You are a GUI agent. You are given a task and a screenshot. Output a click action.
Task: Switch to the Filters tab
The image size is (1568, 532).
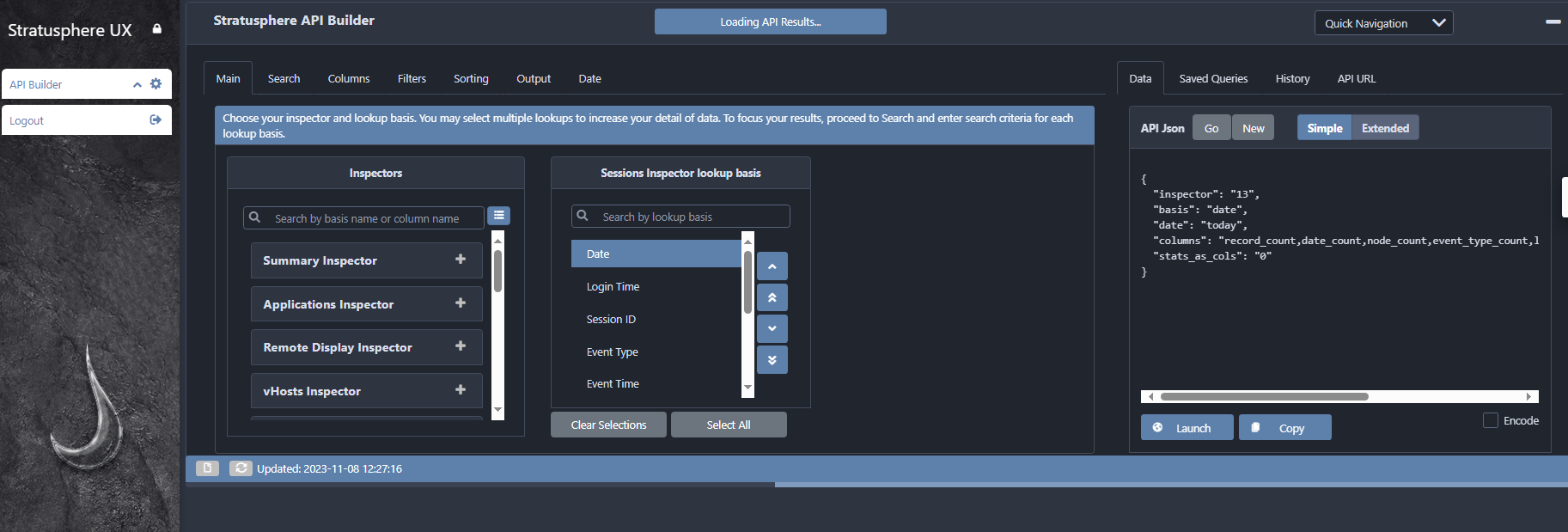point(412,78)
